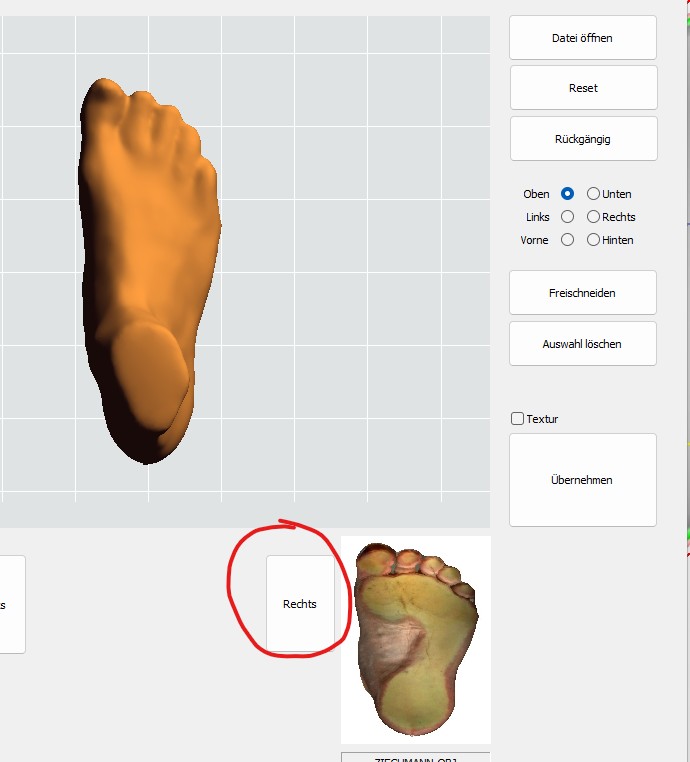Apply changes with Übernehmen button
This screenshot has width=690, height=762.
tap(583, 480)
